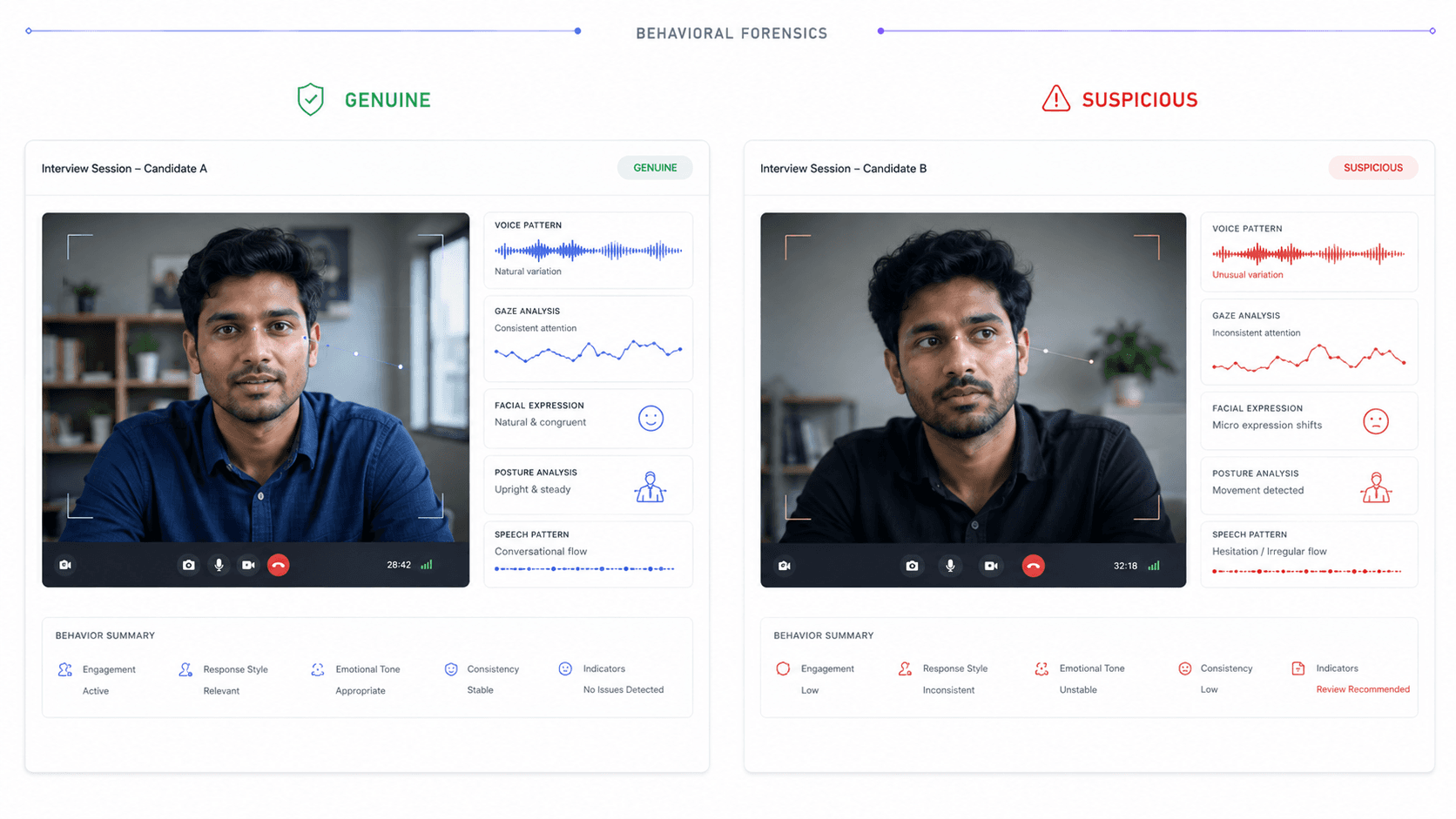Click the red SUSPICIOUS status badge
This screenshot has width=1456, height=819.
coord(1373,168)
